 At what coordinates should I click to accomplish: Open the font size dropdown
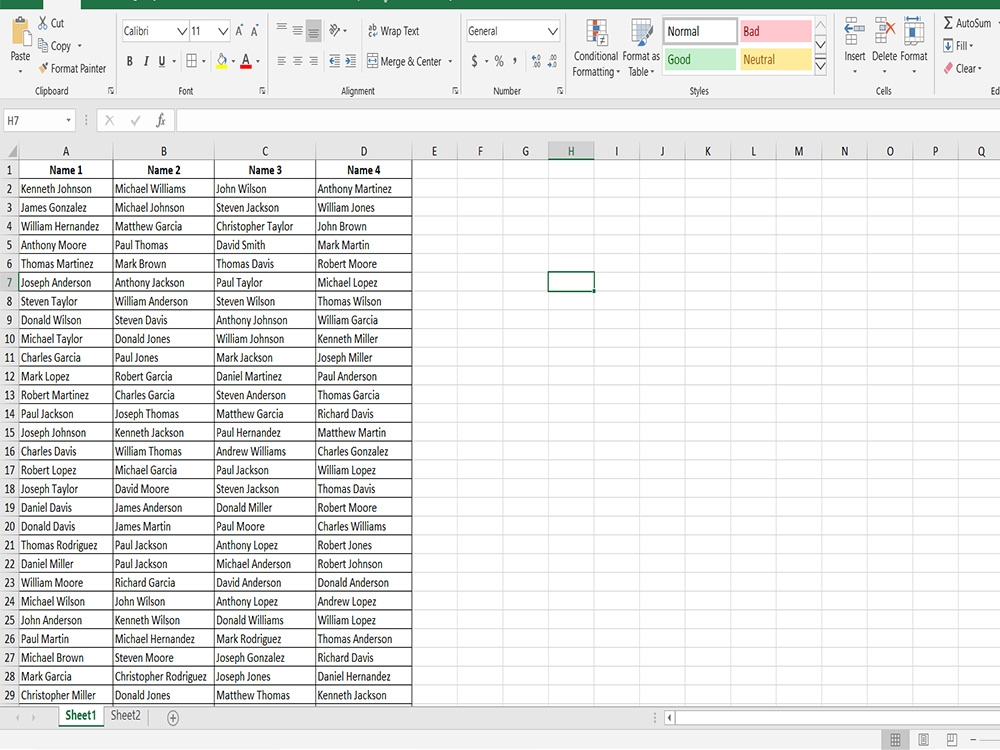[223, 31]
